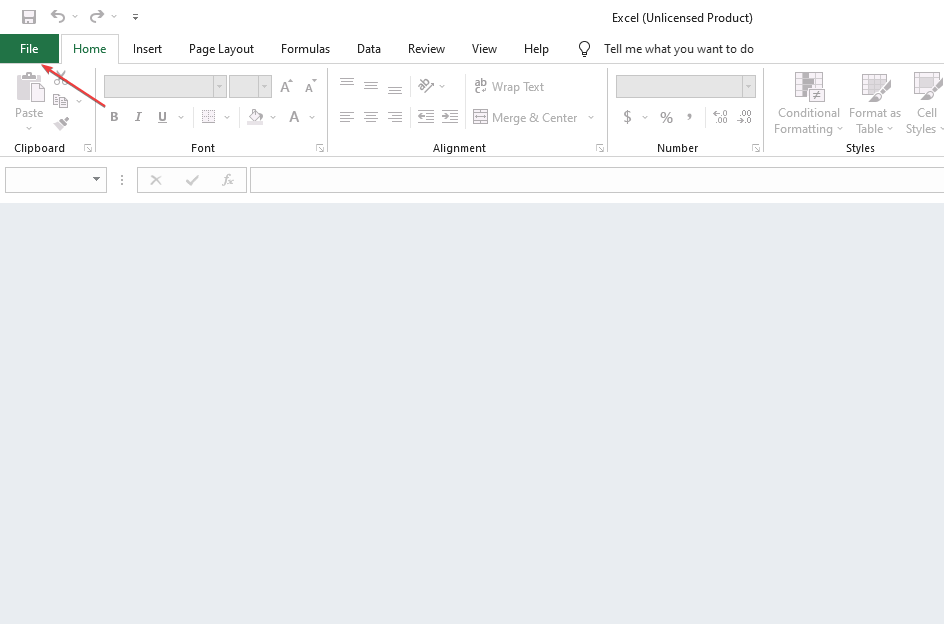Apply the Accounting Number Format dollar icon
944x624 pixels.
[629, 117]
